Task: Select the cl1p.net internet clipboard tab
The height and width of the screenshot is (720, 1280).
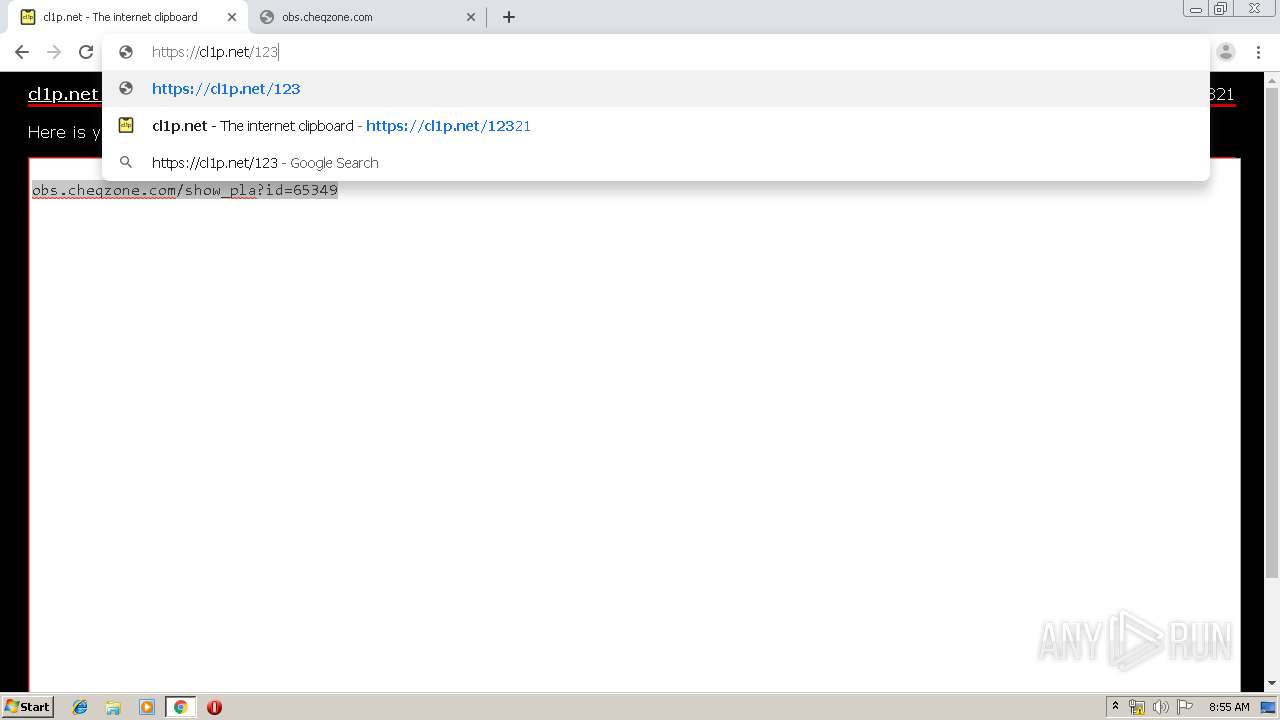Action: coord(128,17)
